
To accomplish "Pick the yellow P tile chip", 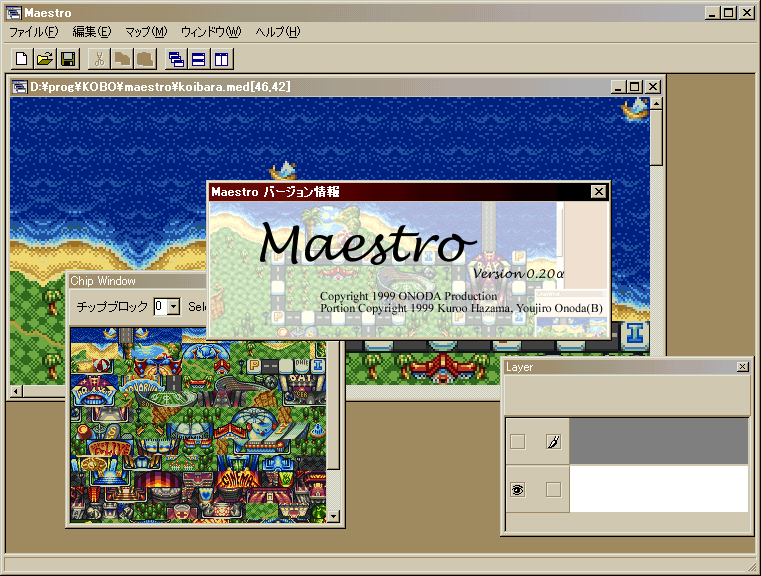I will click(x=254, y=365).
